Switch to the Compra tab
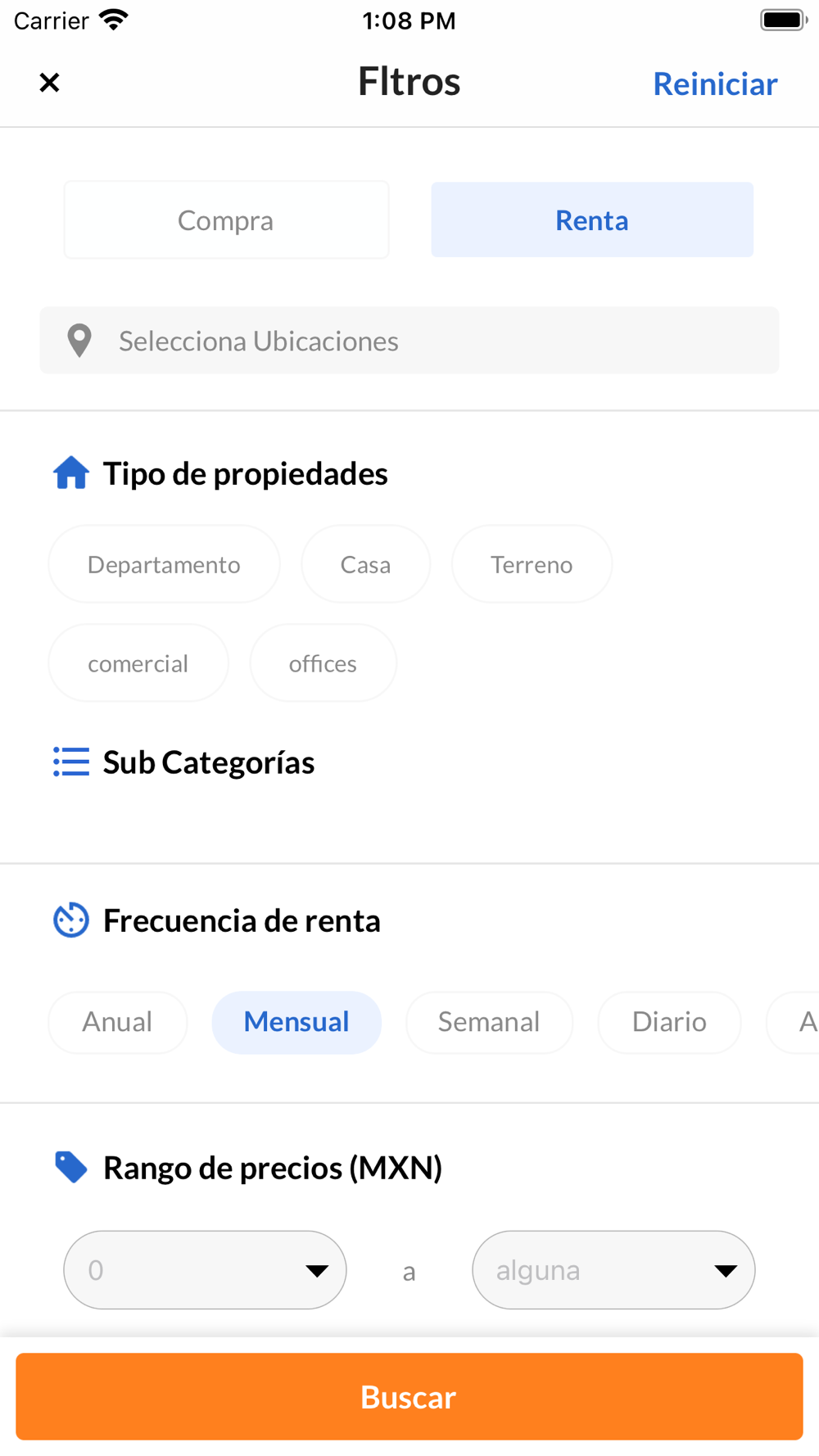This screenshot has height=1456, width=819. (x=226, y=220)
